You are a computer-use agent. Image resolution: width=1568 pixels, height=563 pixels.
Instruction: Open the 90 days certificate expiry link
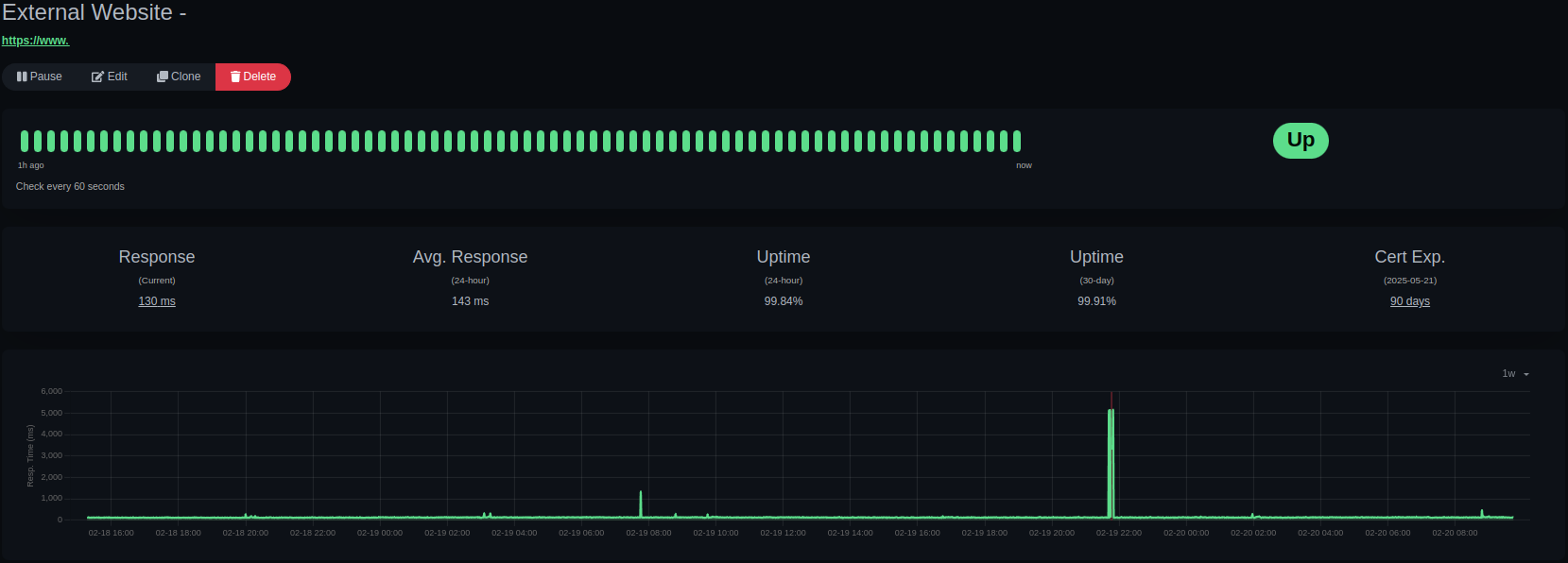click(1409, 301)
